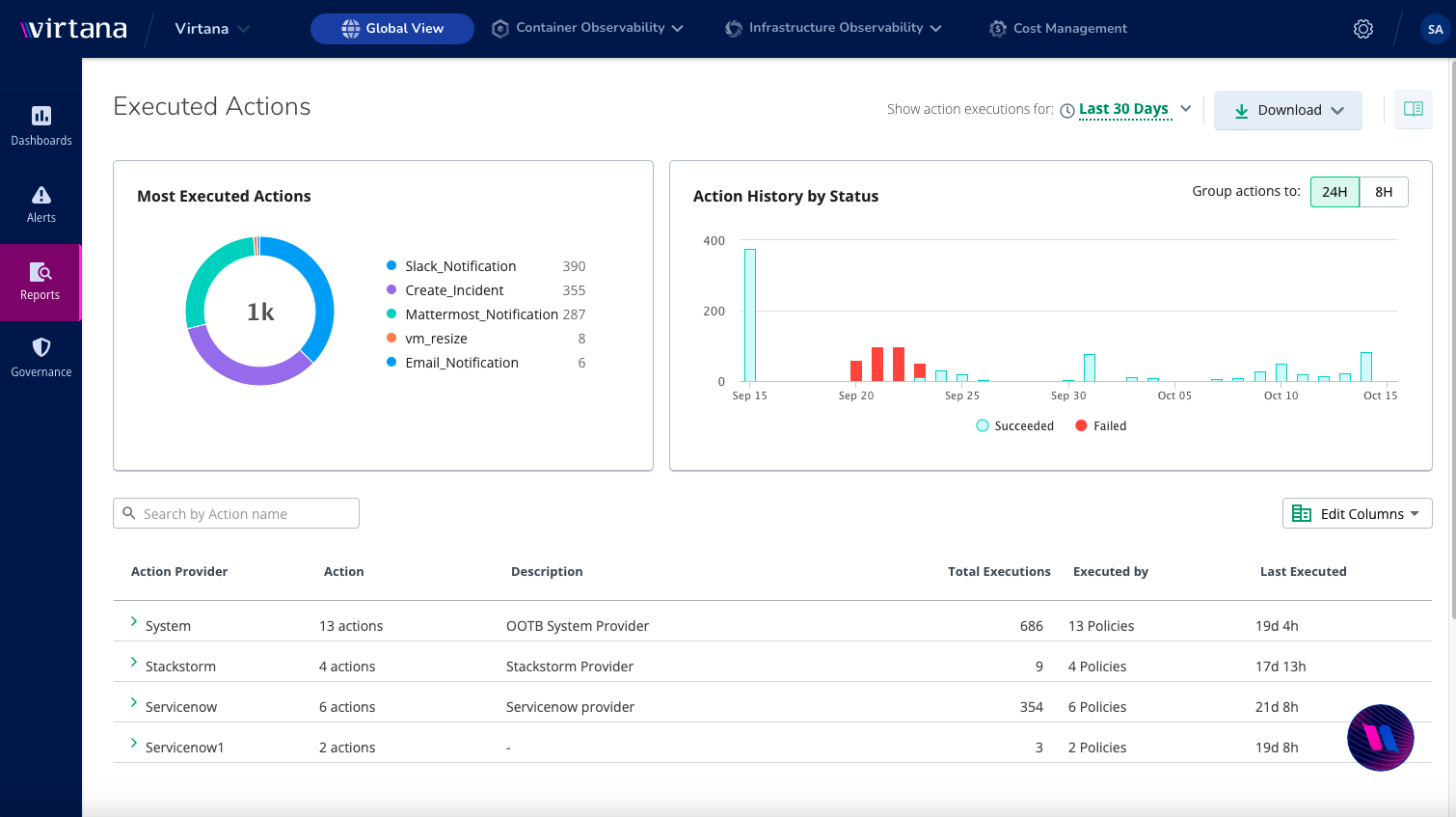Click the 'OOTB System Provider' description
The image size is (1456, 817).
pyautogui.click(x=578, y=626)
